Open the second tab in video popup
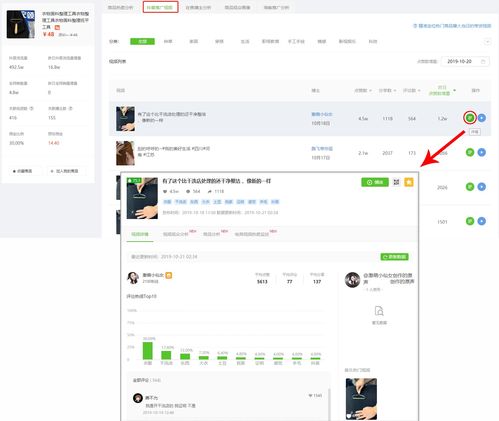This screenshot has height=421, width=499. 176,234
